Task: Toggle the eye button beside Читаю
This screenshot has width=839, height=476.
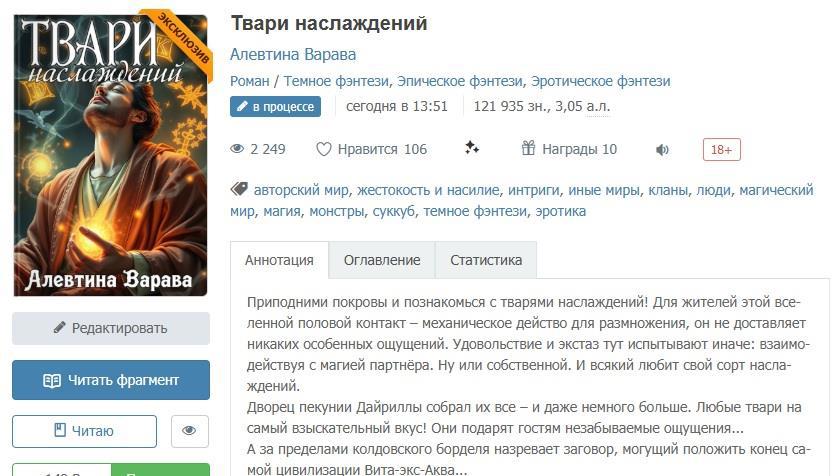Action: [189, 431]
